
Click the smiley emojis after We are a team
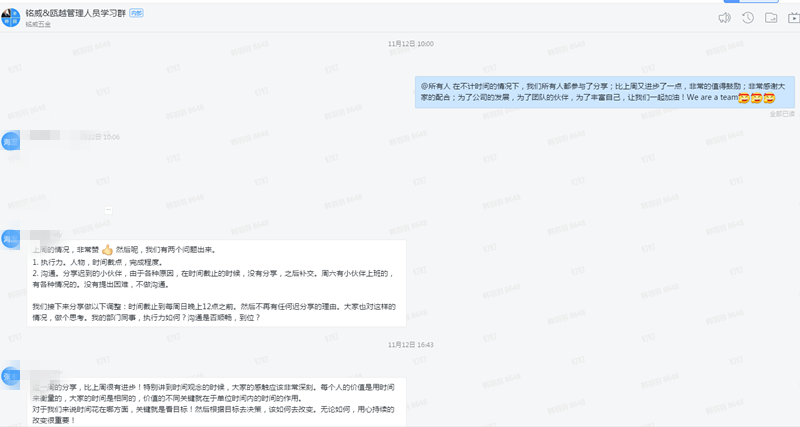click(x=757, y=98)
